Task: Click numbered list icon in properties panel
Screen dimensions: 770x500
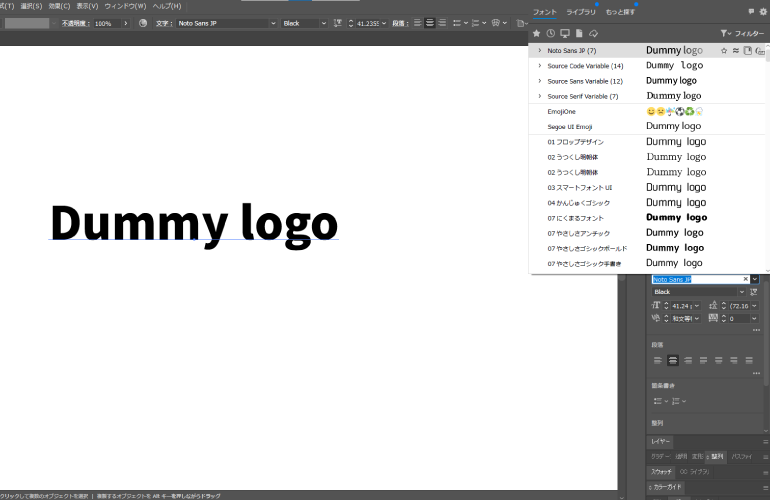Action: (x=676, y=401)
